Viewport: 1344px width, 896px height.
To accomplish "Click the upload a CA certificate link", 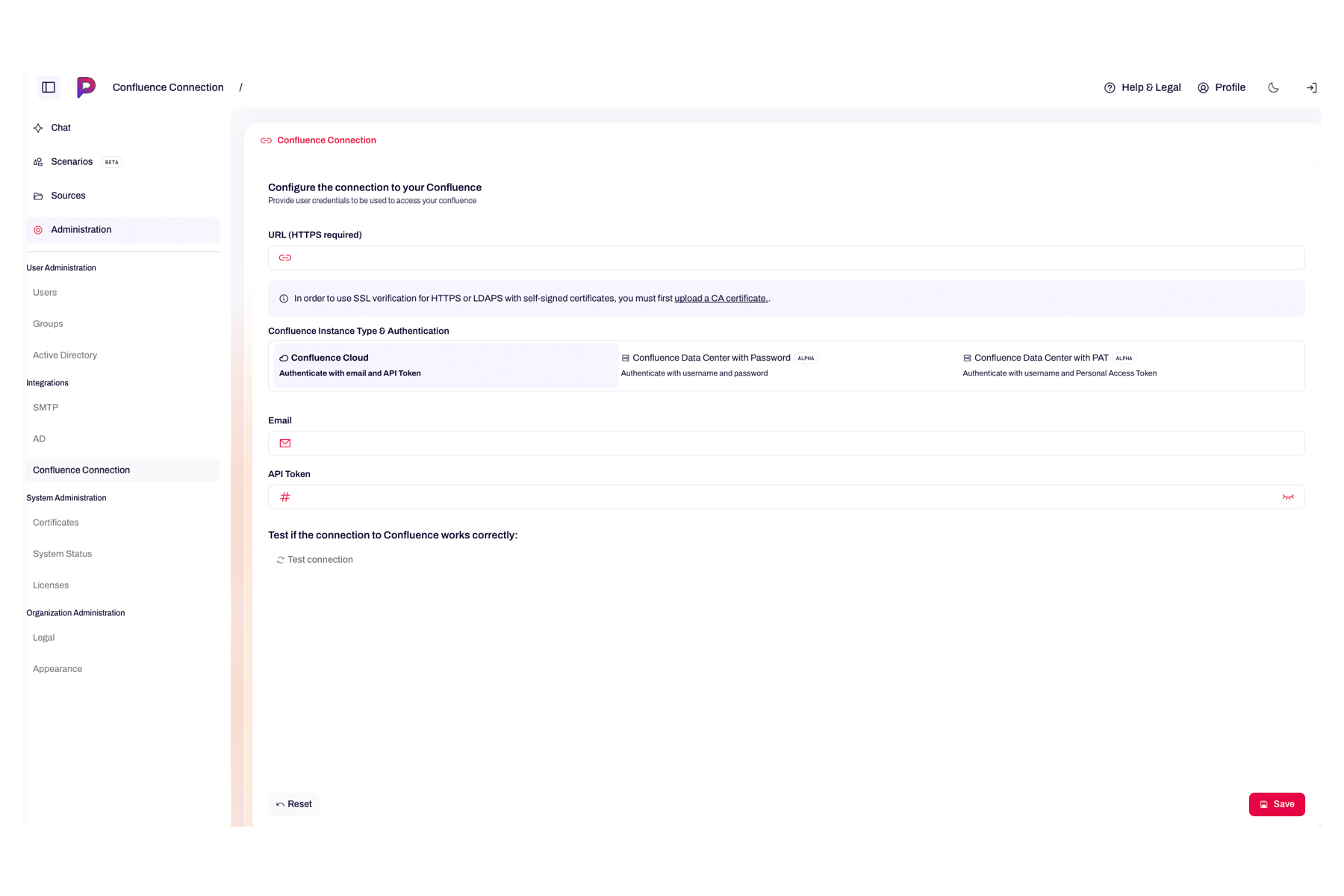I will click(x=721, y=299).
